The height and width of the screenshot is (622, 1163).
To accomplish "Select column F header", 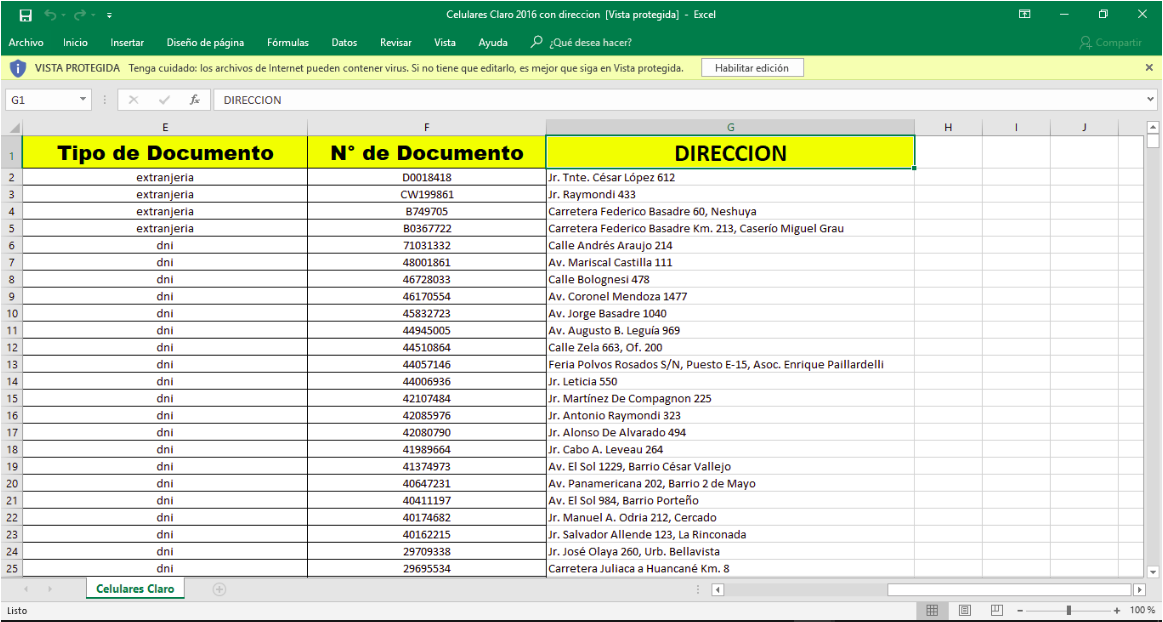I will tap(426, 128).
